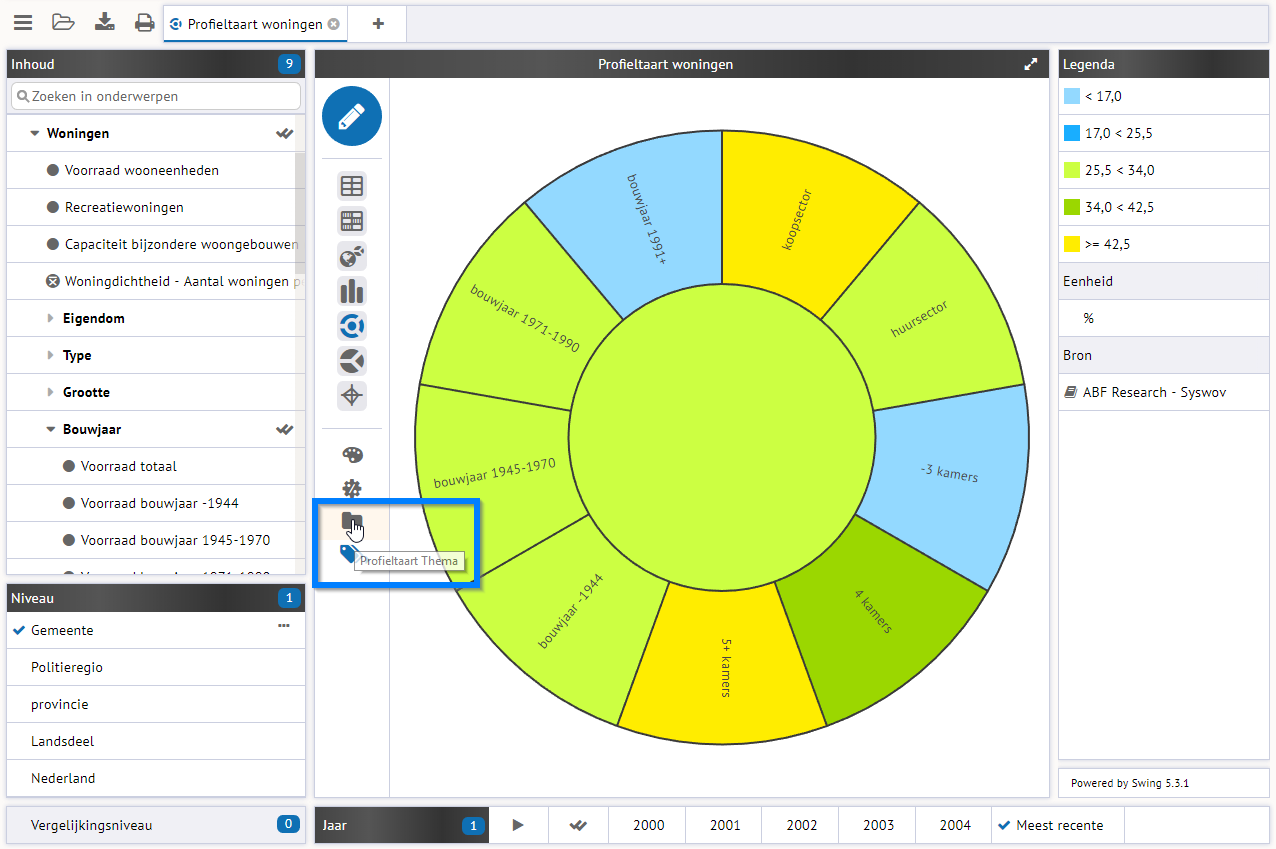The image size is (1276, 849).
Task: Toggle the Gemeente level
Action: (156, 630)
